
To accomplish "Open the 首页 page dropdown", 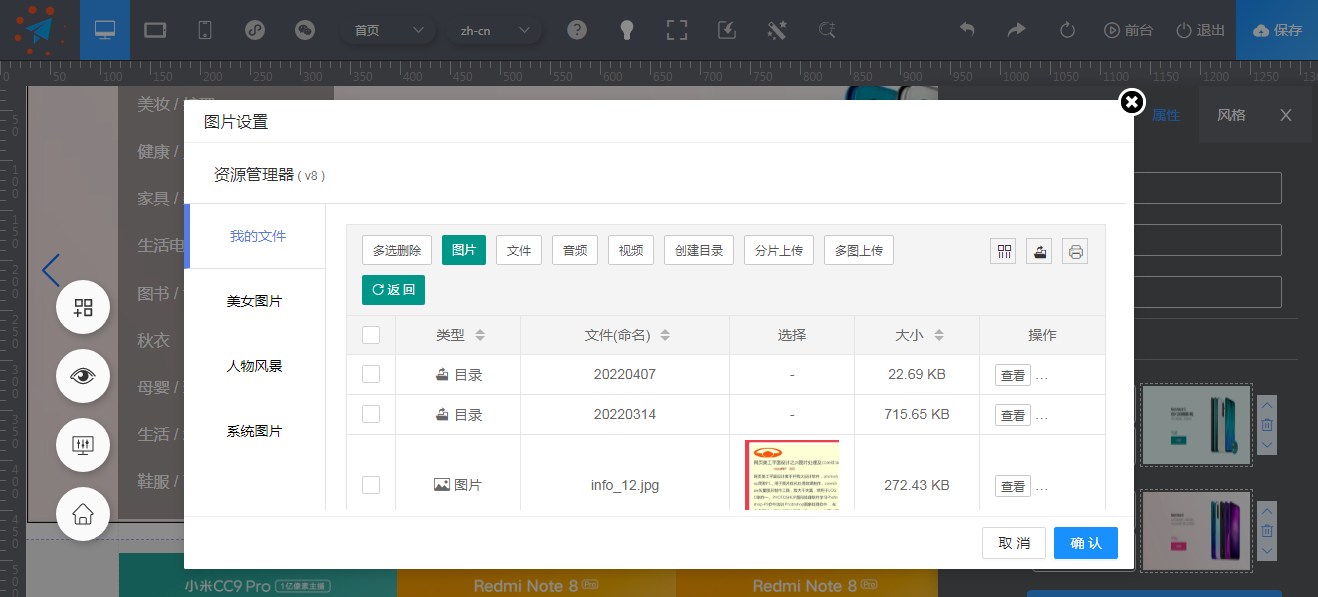I will pos(388,29).
